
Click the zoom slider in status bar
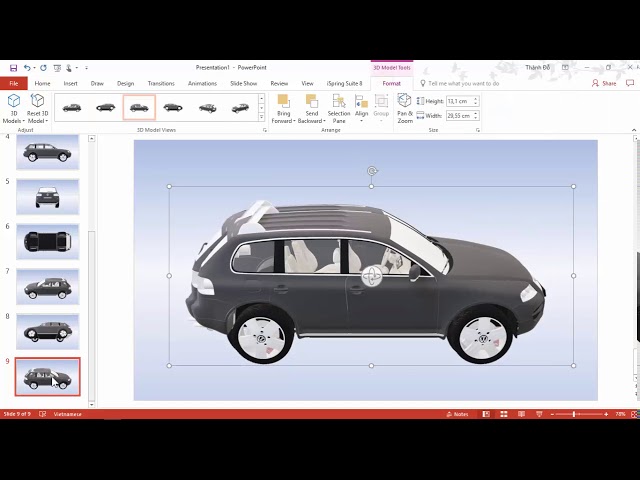coord(577,414)
